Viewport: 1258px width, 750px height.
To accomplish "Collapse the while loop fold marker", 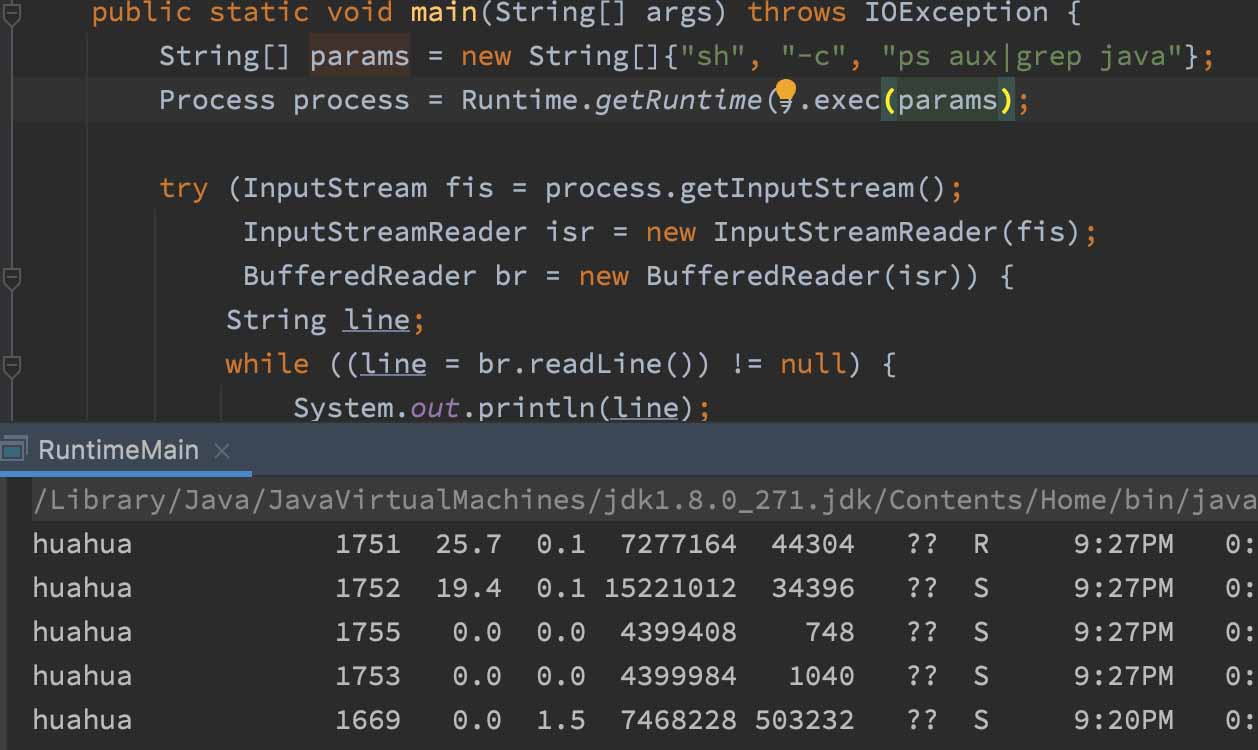I will coord(11,367).
